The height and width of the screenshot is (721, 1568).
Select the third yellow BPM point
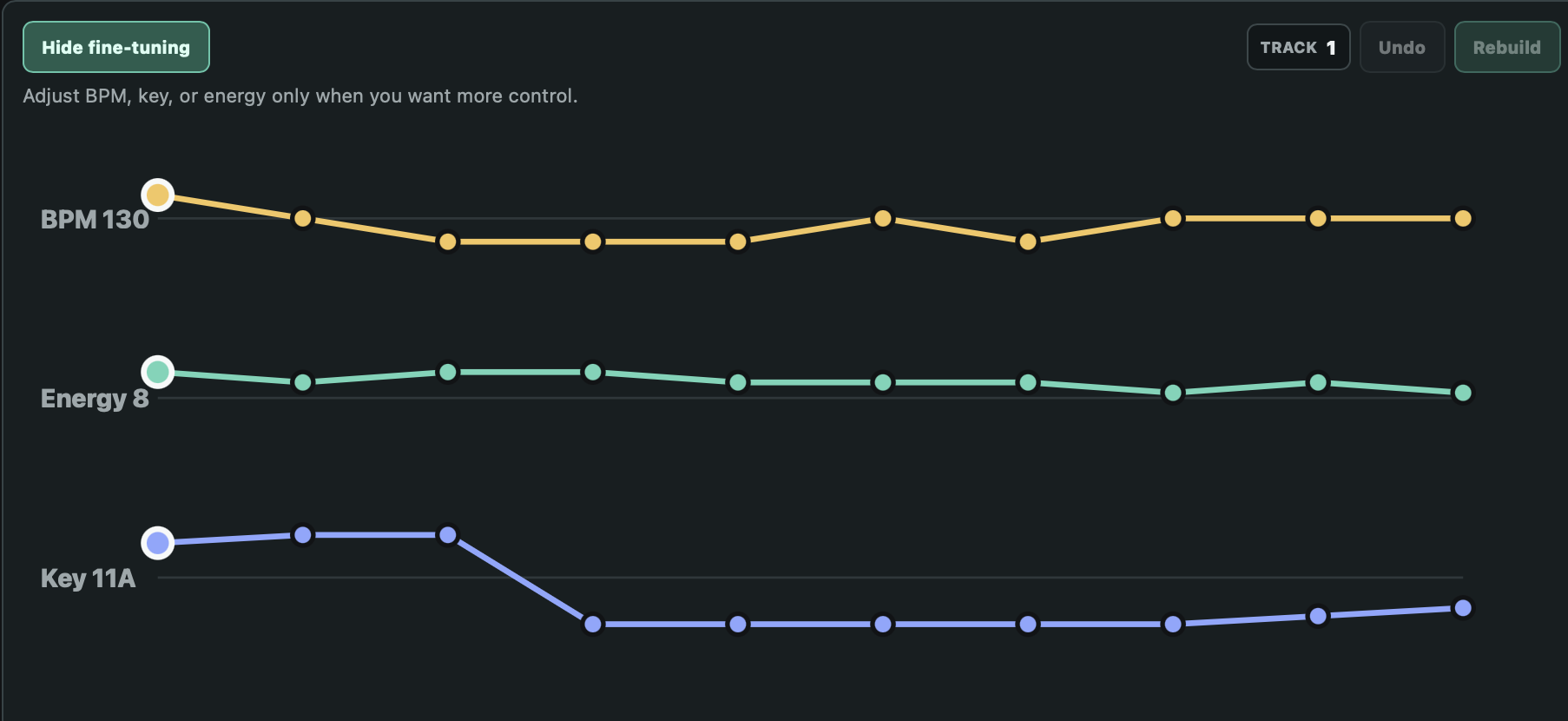[448, 241]
